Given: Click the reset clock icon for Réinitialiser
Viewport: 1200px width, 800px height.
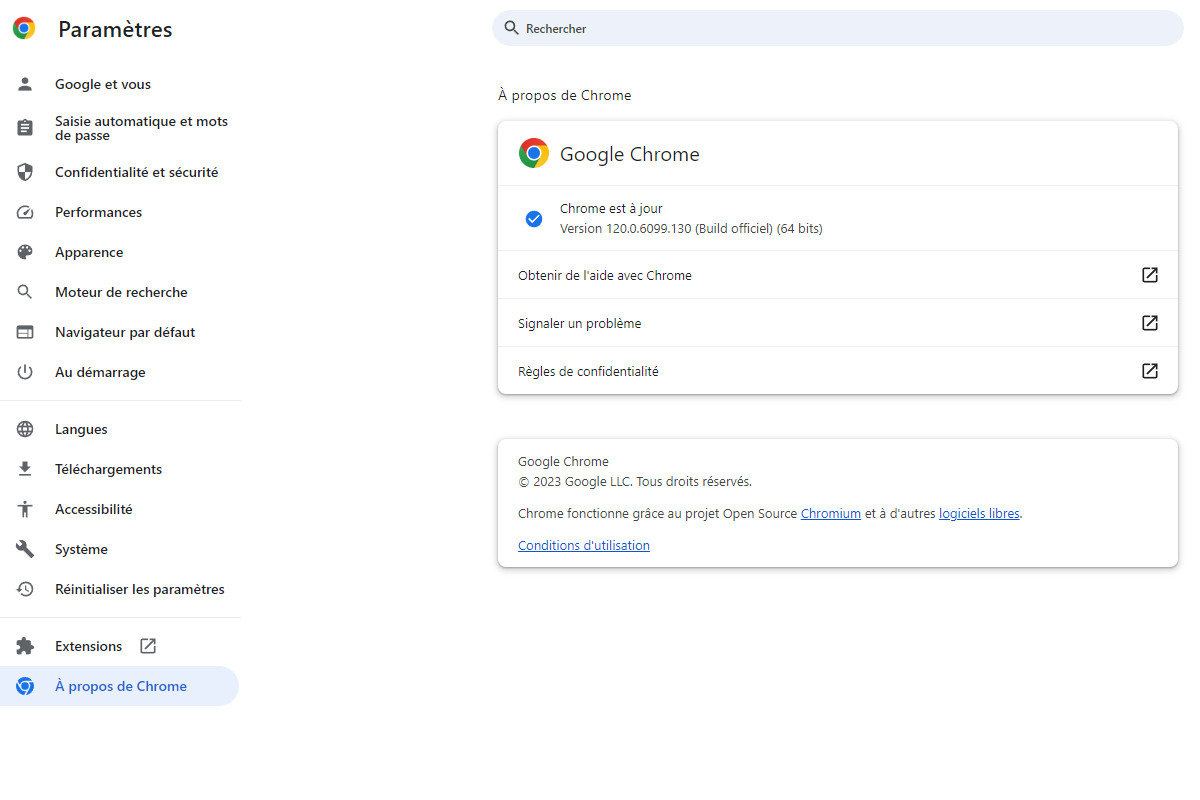Looking at the screenshot, I should (25, 589).
